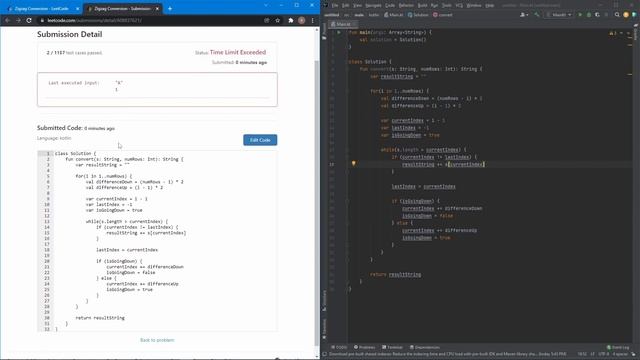Open the Back to problem link
Image resolution: width=640 pixels, height=360 pixels.
click(157, 340)
